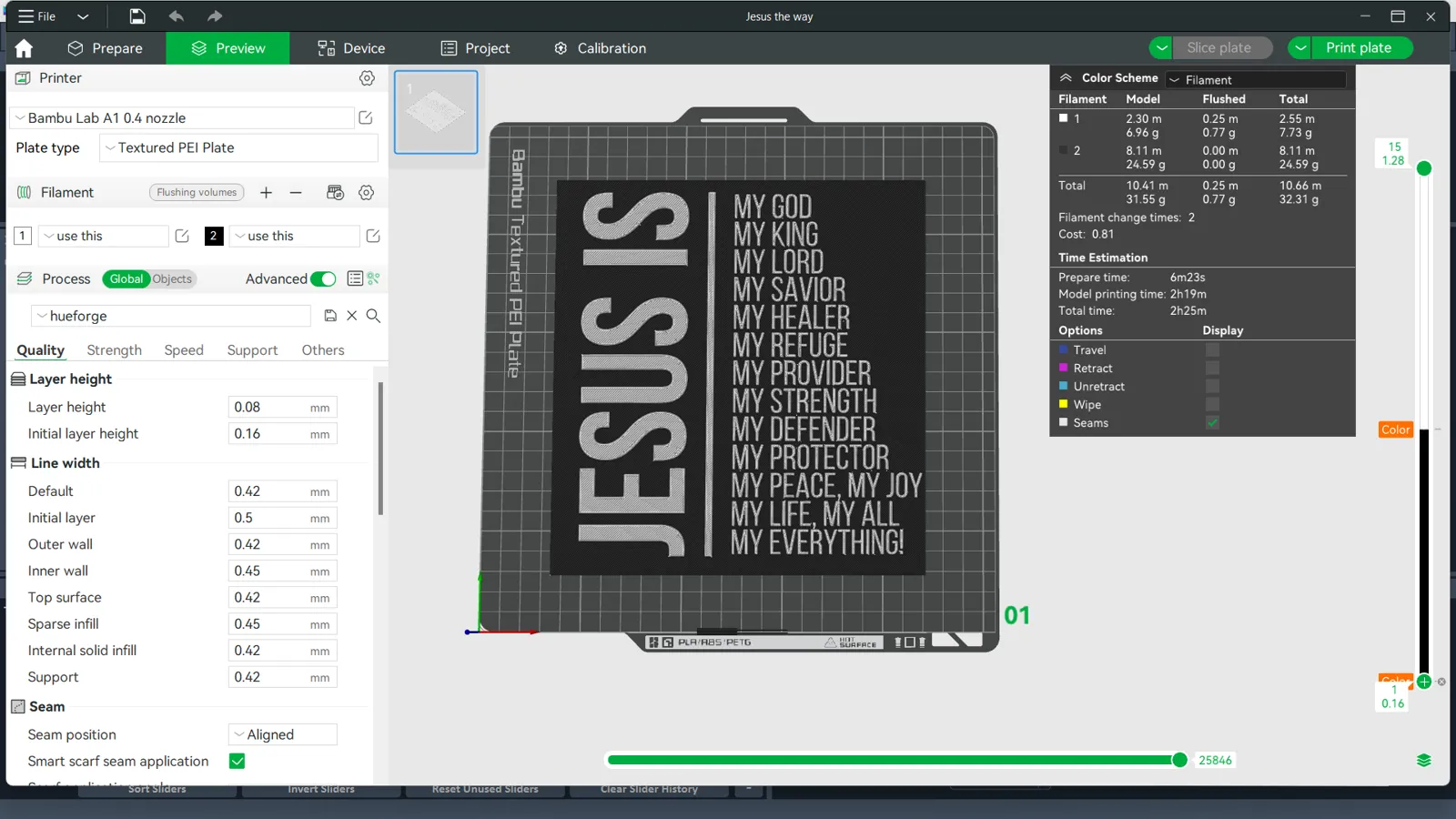Open the Calibration tab
Viewport: 1456px width, 819px height.
[600, 48]
